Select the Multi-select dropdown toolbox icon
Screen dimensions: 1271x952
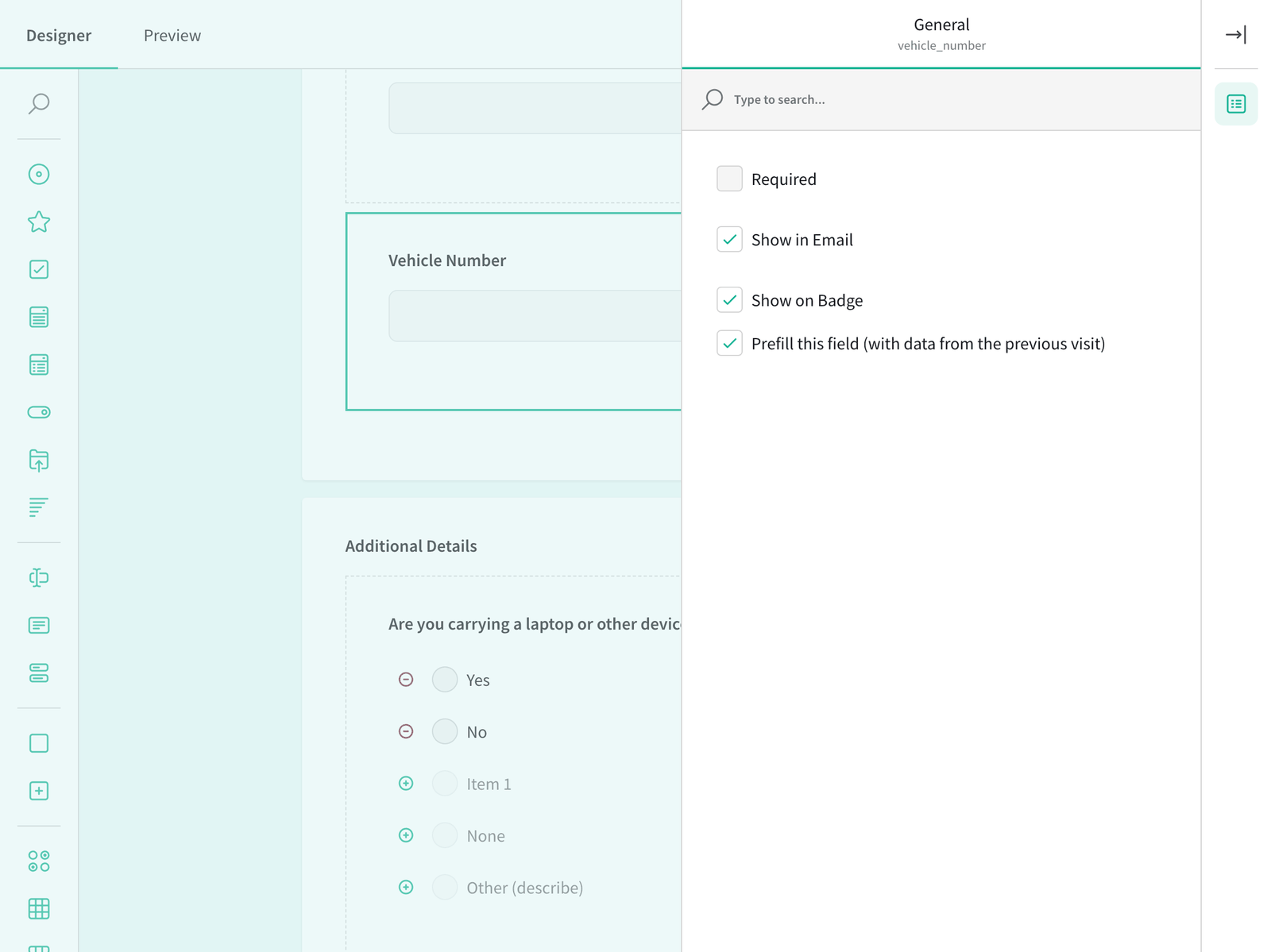[39, 364]
